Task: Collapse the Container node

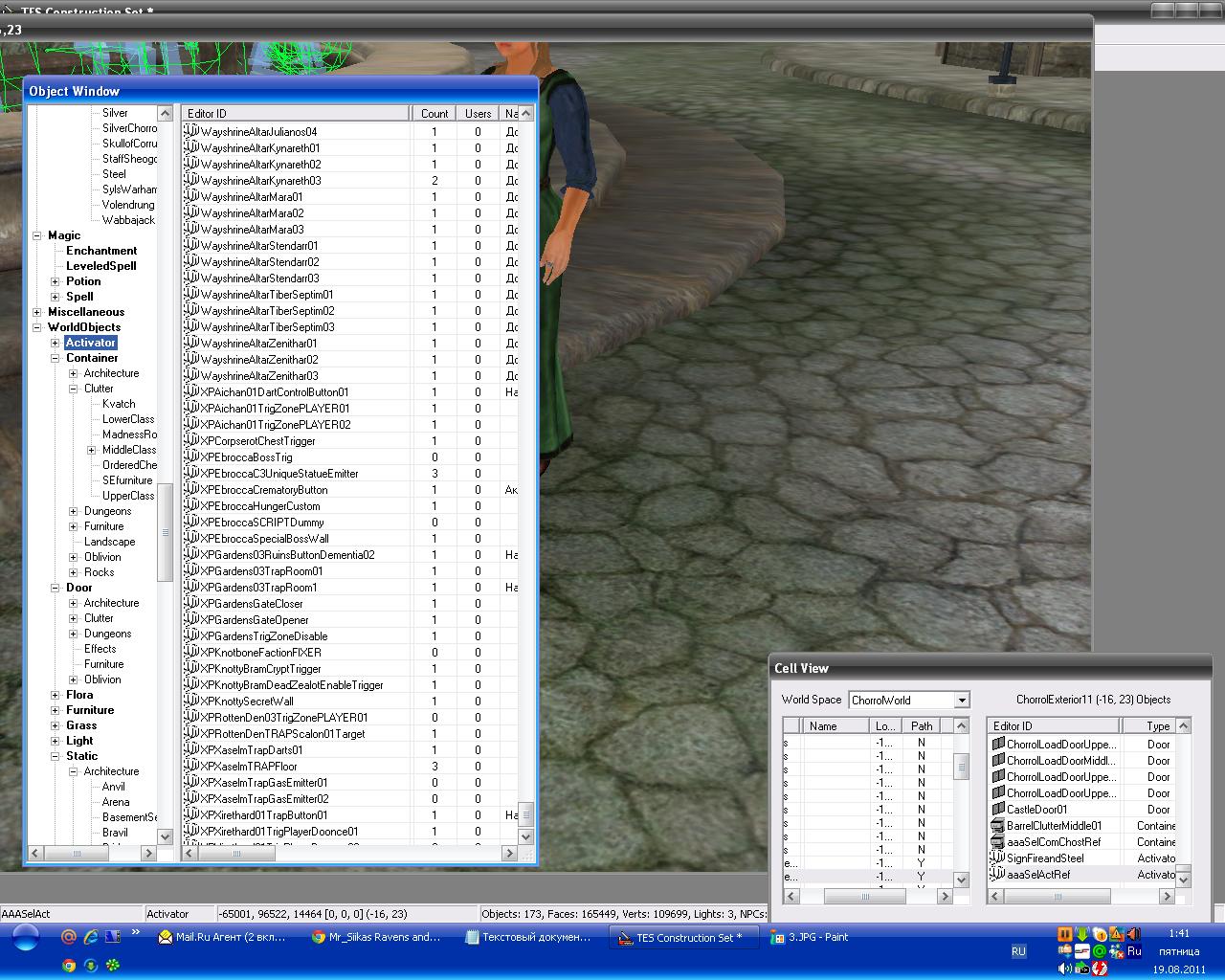Action: tap(56, 358)
